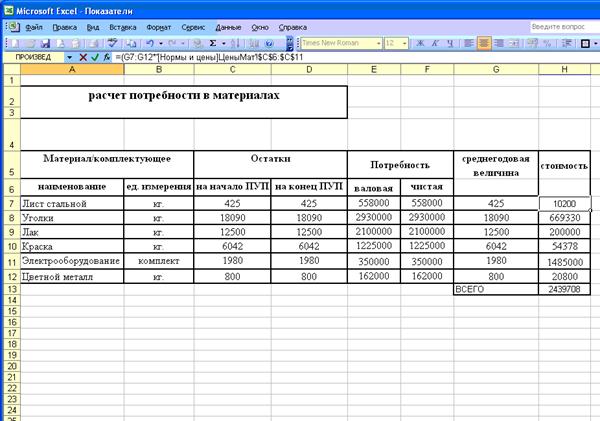Open the Times New Roman font dropdown
The height and width of the screenshot is (421, 600).
point(378,43)
